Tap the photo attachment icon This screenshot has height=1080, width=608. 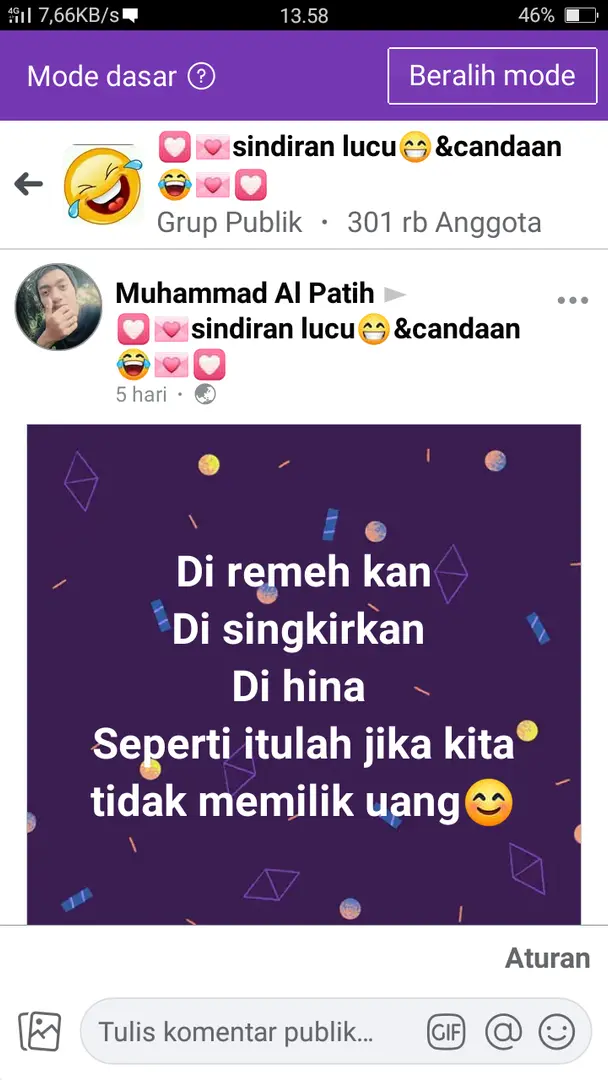tap(39, 1031)
